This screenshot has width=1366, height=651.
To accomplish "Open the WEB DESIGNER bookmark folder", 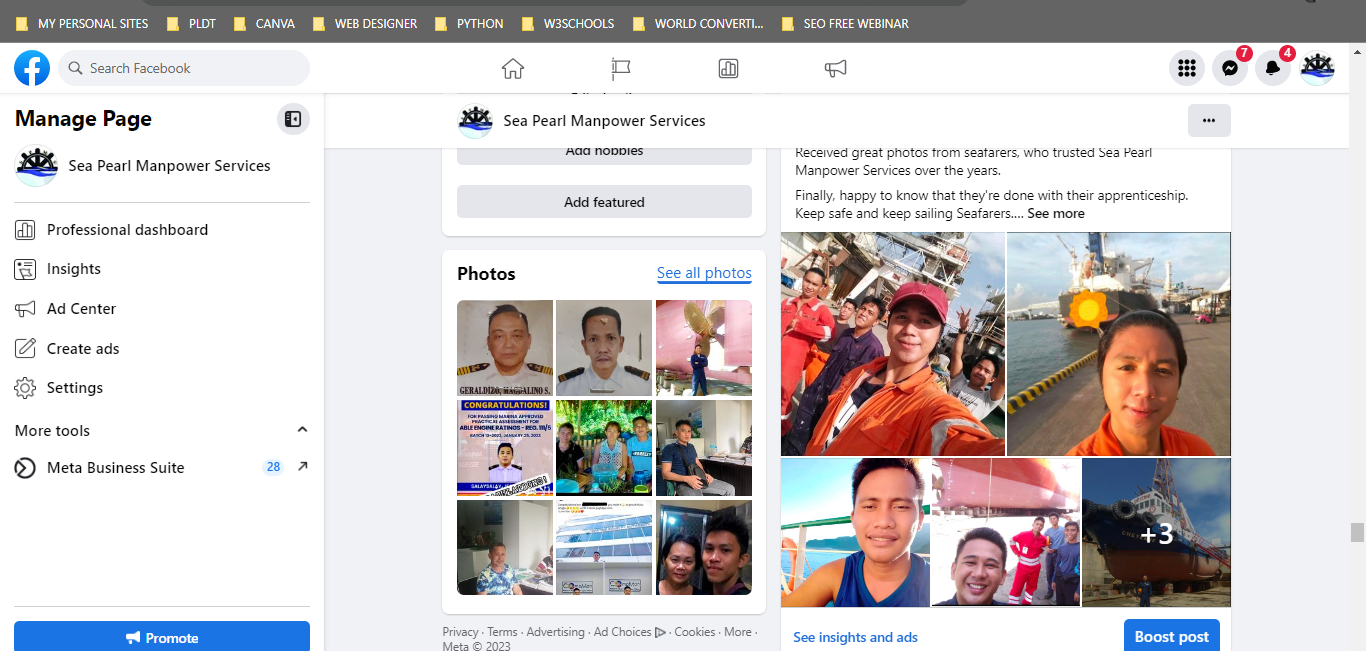I will point(365,23).
